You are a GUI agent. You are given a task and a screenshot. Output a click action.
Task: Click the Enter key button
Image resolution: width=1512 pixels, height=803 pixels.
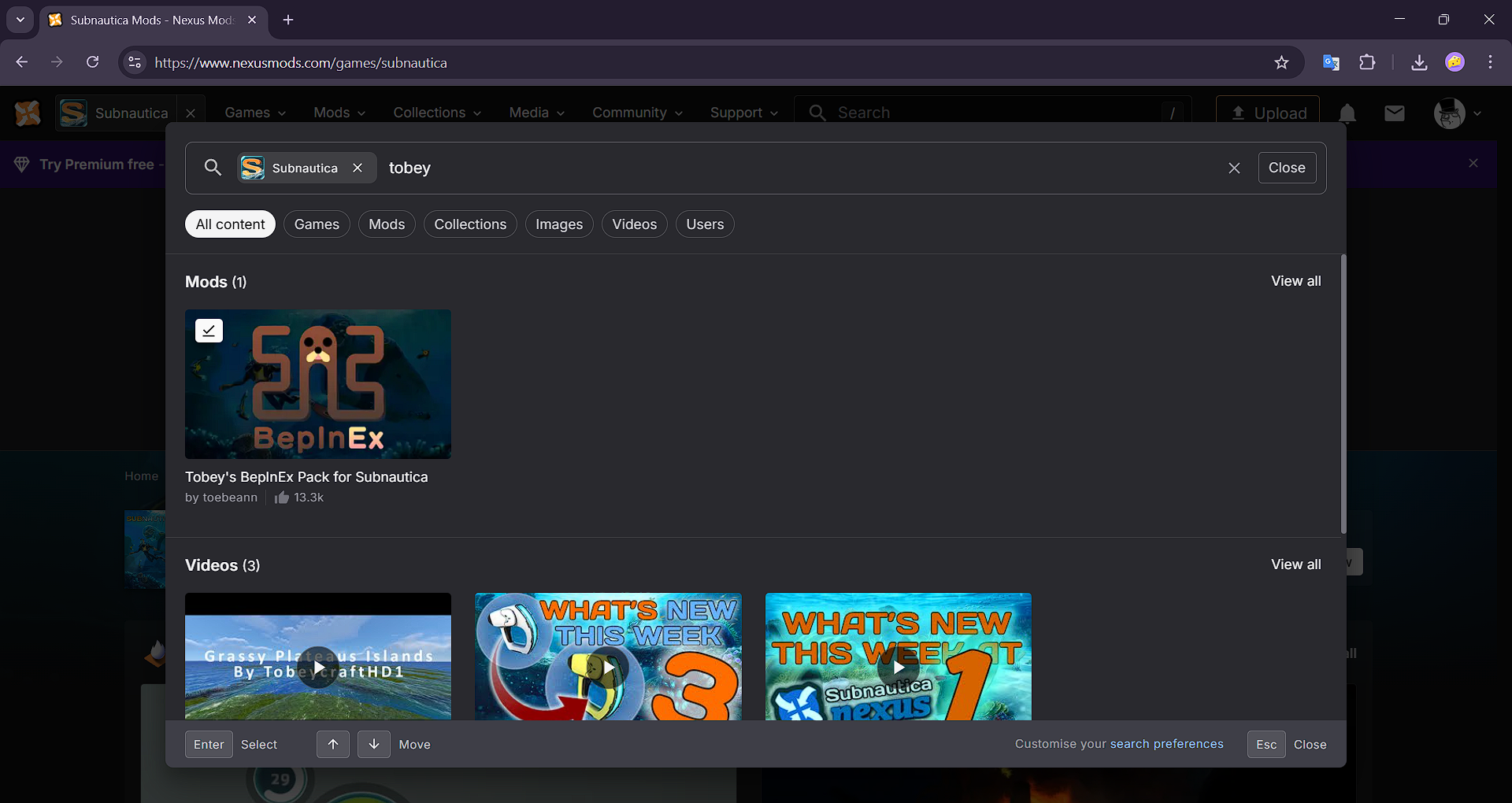(209, 744)
